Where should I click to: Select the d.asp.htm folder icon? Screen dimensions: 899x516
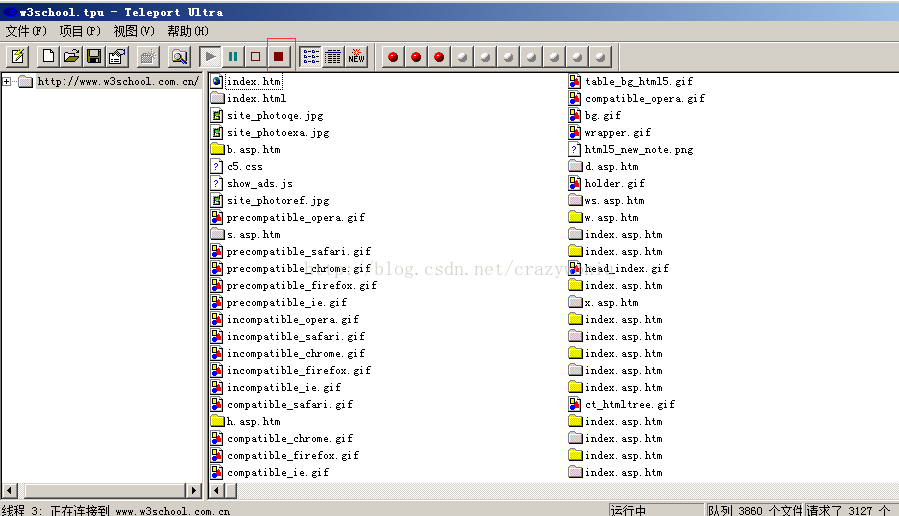coord(574,166)
